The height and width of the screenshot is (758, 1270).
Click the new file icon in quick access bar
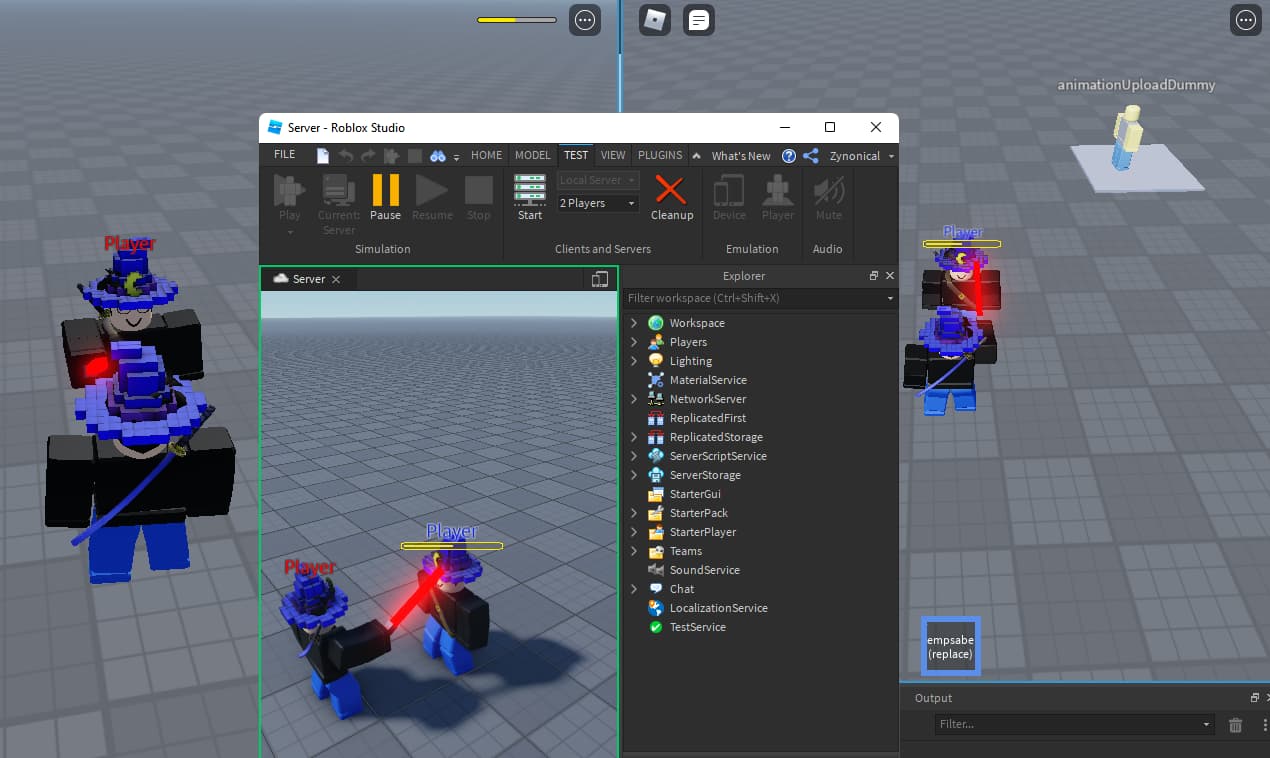tap(323, 155)
